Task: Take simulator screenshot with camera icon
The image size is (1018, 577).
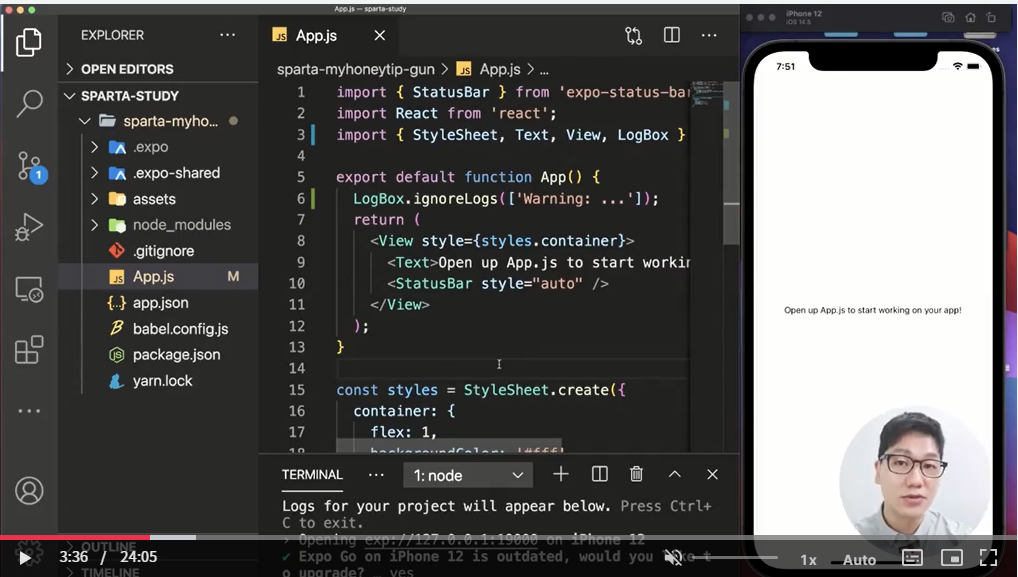Action: 949,18
